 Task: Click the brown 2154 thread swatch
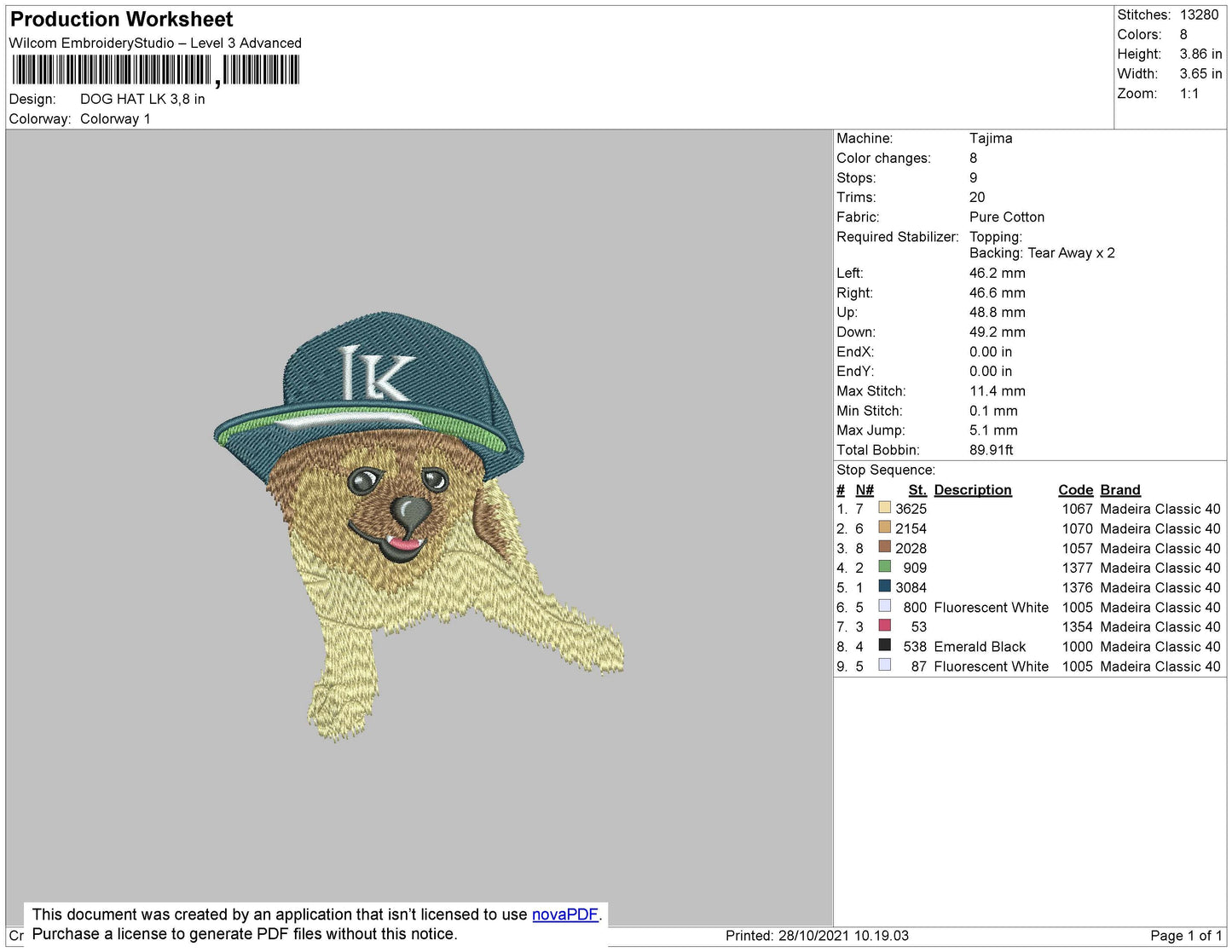pos(884,528)
